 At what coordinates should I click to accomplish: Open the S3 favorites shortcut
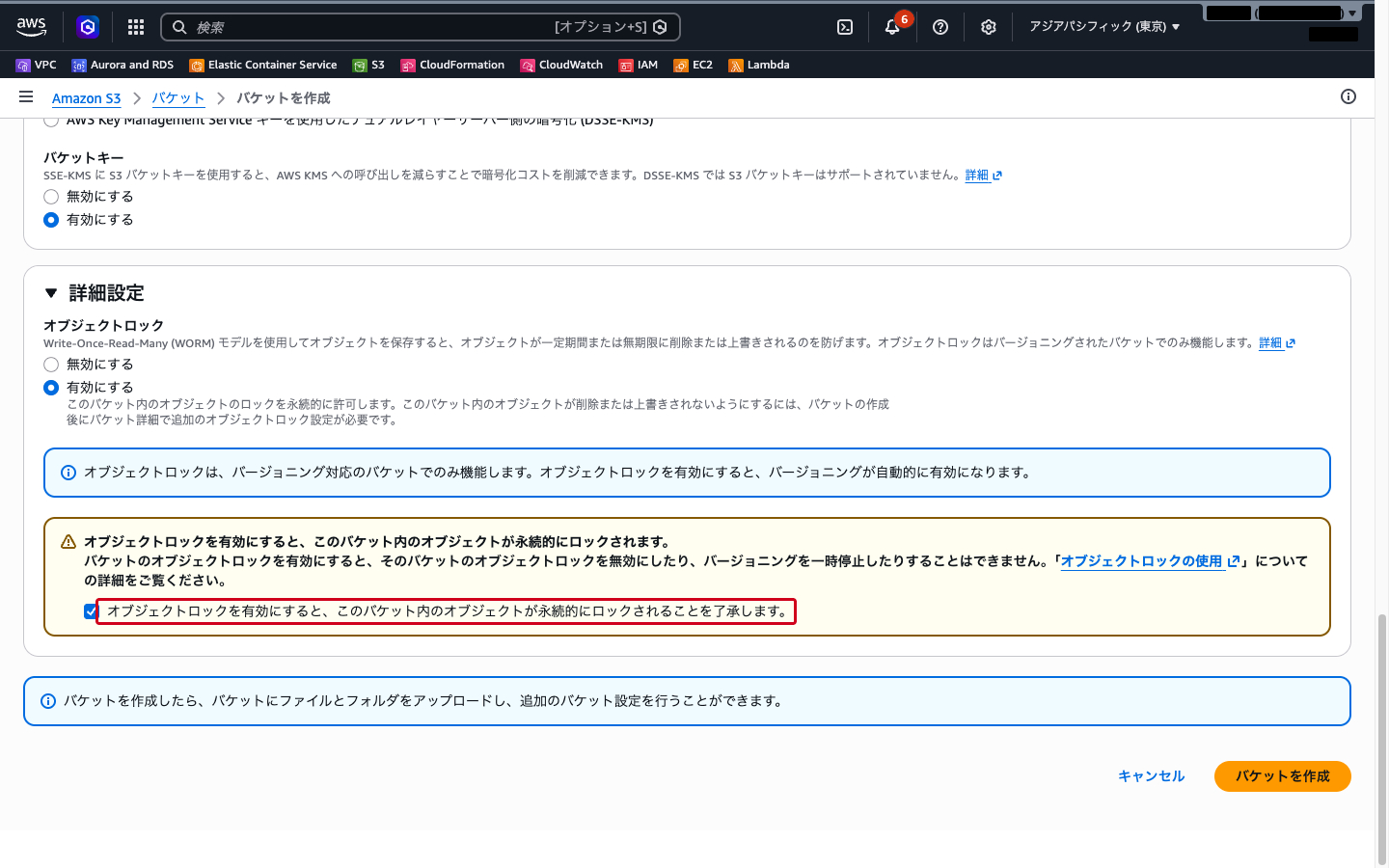tap(368, 65)
